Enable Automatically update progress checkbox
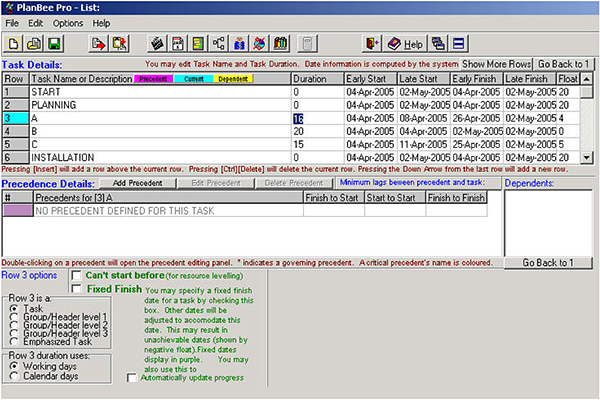The height and width of the screenshot is (400, 600). [132, 378]
